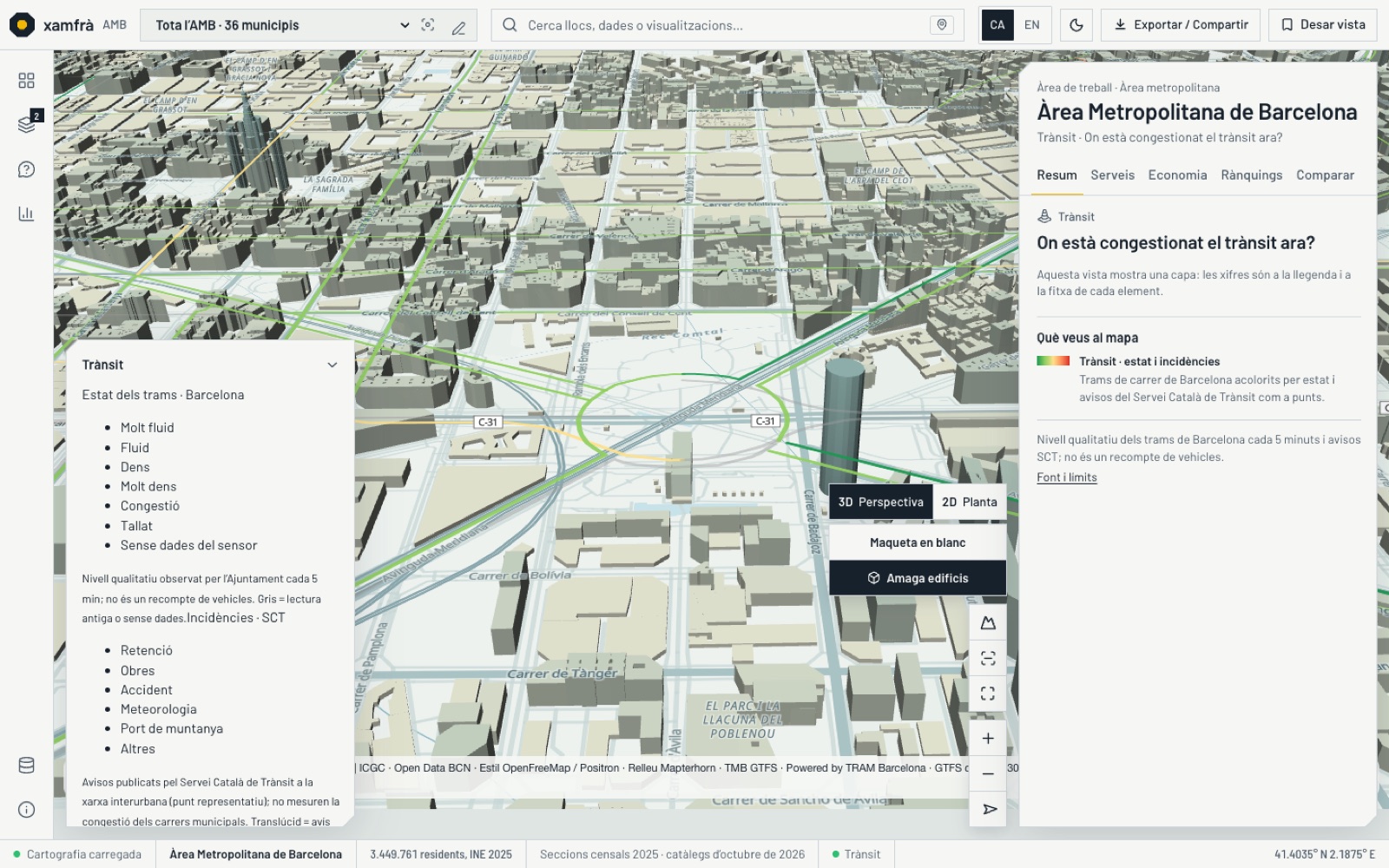Image resolution: width=1389 pixels, height=868 pixels.
Task: Click the compass arrow navigation icon
Action: tap(988, 809)
